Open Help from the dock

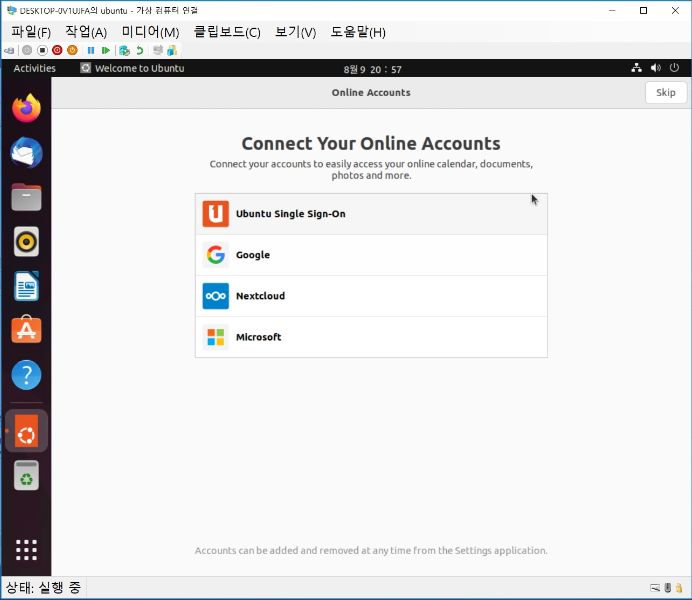coord(26,375)
